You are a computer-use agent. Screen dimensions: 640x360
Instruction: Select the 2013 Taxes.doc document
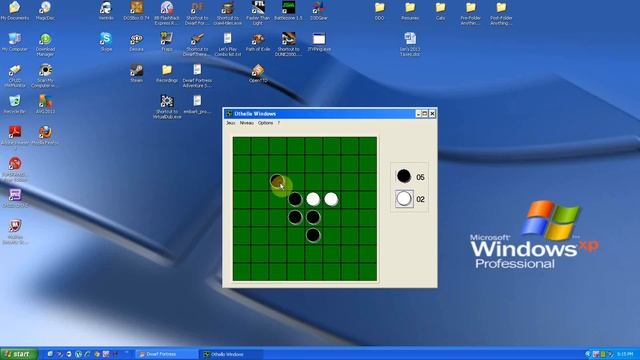410,44
